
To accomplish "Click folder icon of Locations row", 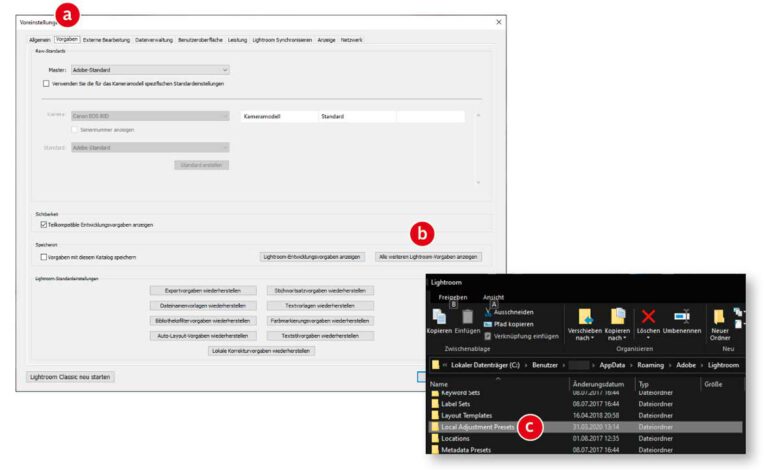I will 435,439.
